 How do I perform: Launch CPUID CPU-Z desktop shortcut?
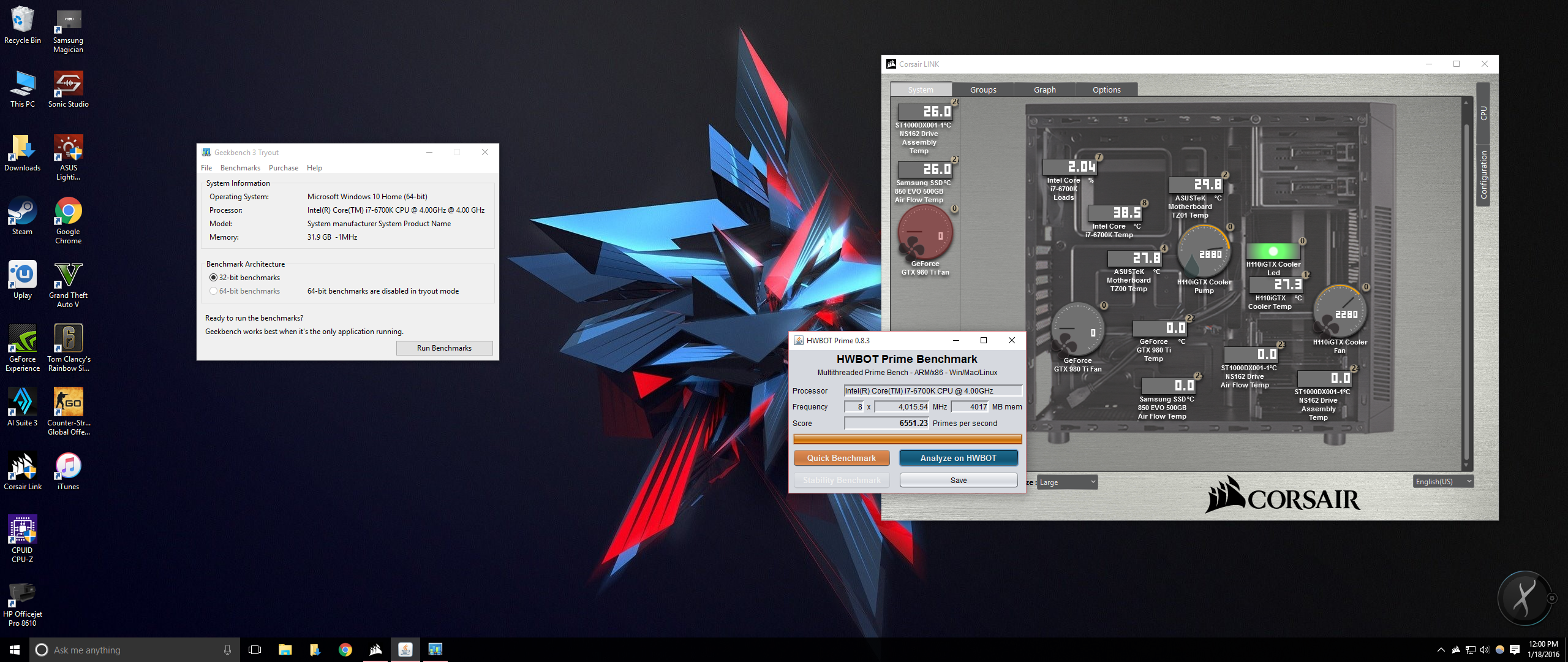[23, 540]
